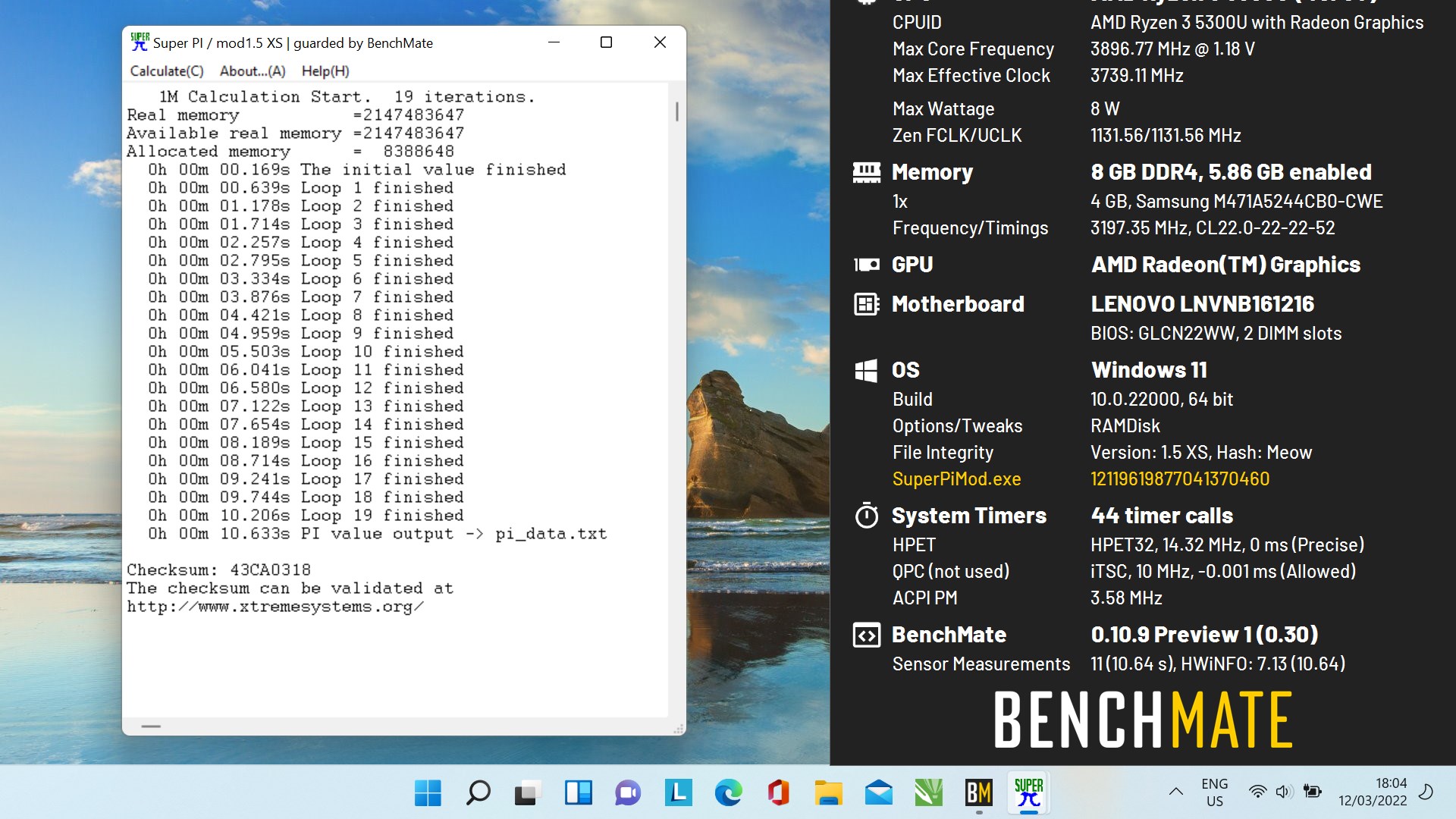Launch Microsoft Office from taskbar
The height and width of the screenshot is (819, 1456).
click(778, 793)
